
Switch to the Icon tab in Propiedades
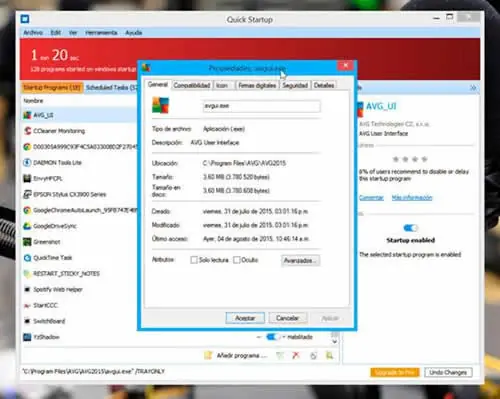(x=222, y=86)
